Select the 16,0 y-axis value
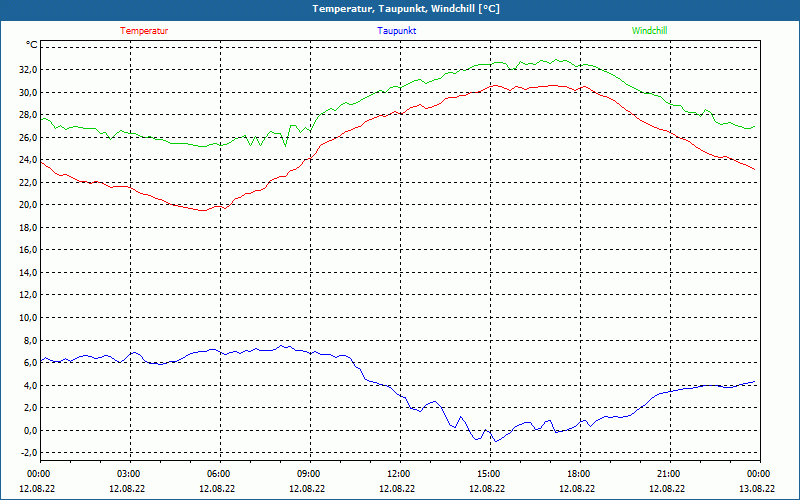Image resolution: width=800 pixels, height=500 pixels. pos(29,250)
